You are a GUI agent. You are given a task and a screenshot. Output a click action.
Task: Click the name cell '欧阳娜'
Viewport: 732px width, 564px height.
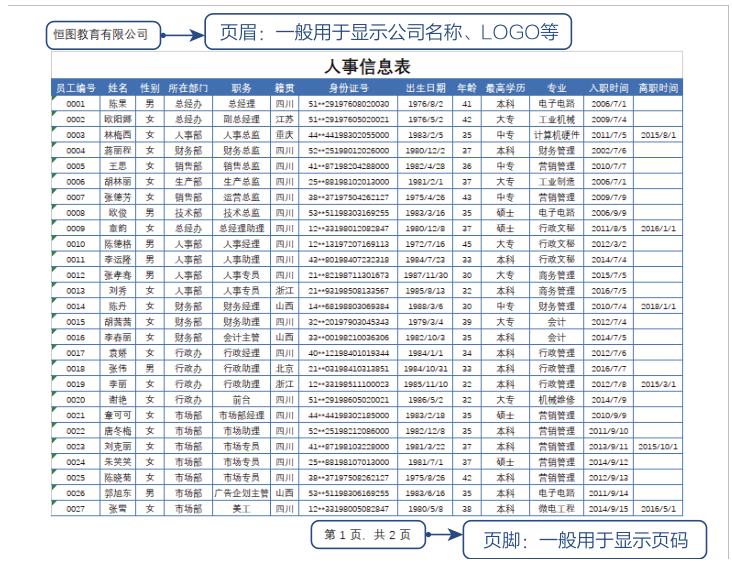click(118, 120)
